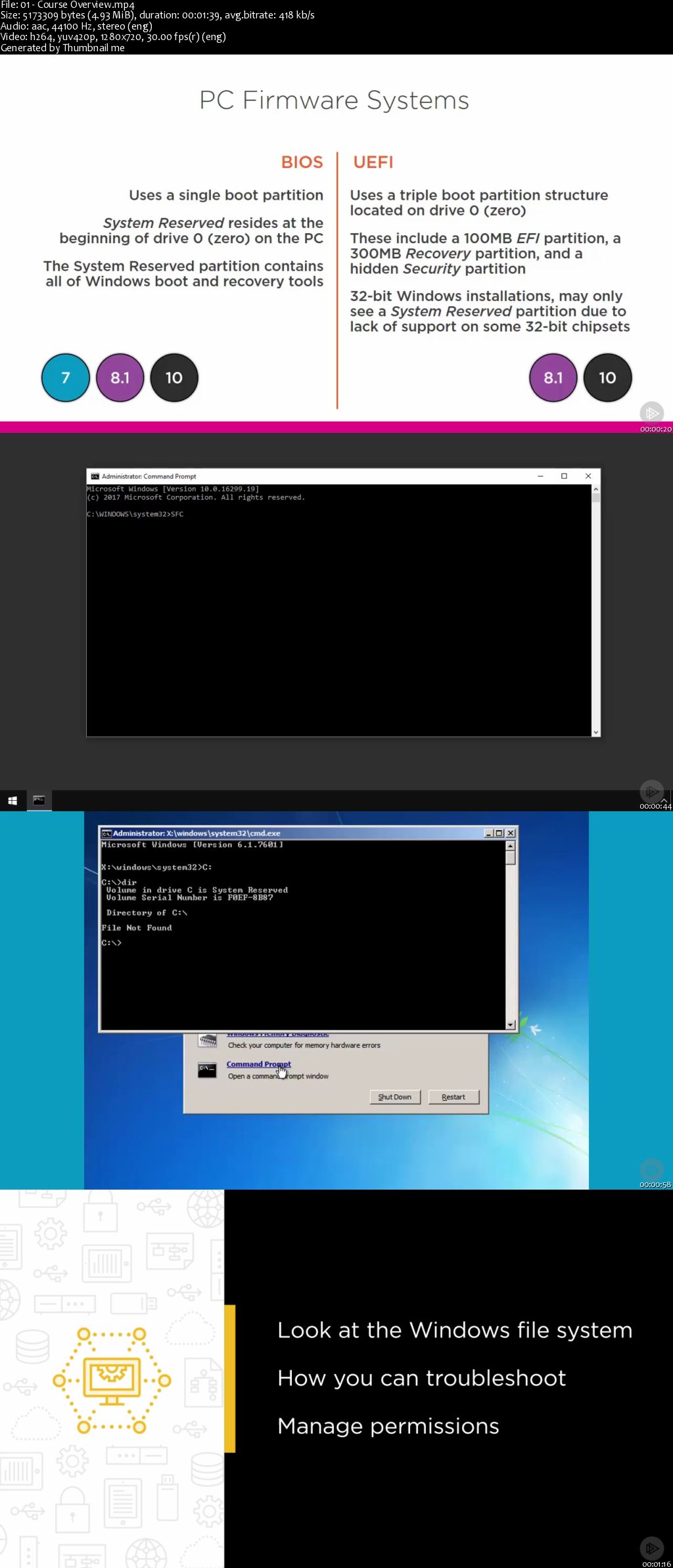Click scroll down arrow in Windows 10 prompt

click(596, 732)
